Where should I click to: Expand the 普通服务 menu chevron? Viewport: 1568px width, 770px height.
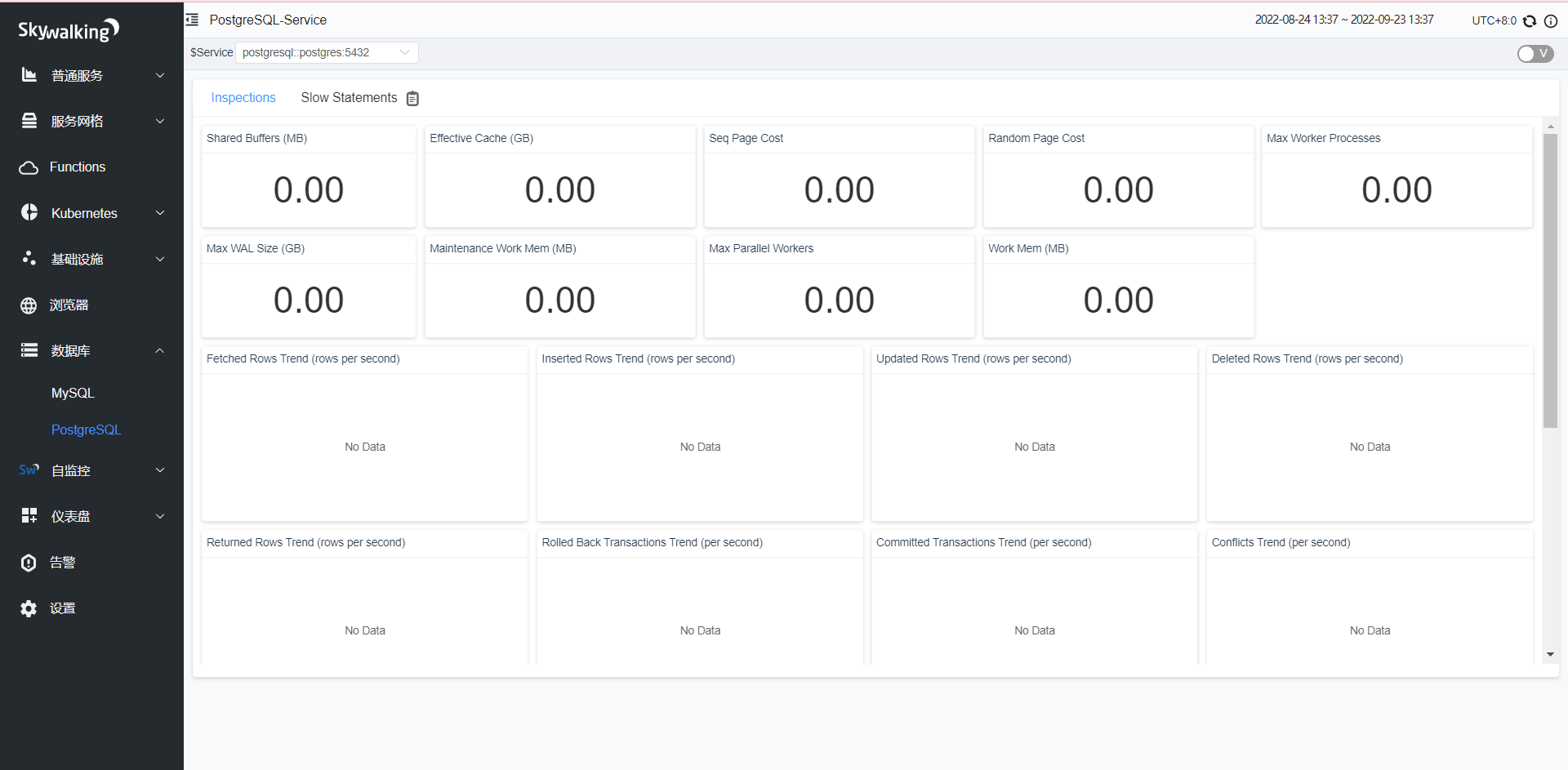click(x=160, y=75)
